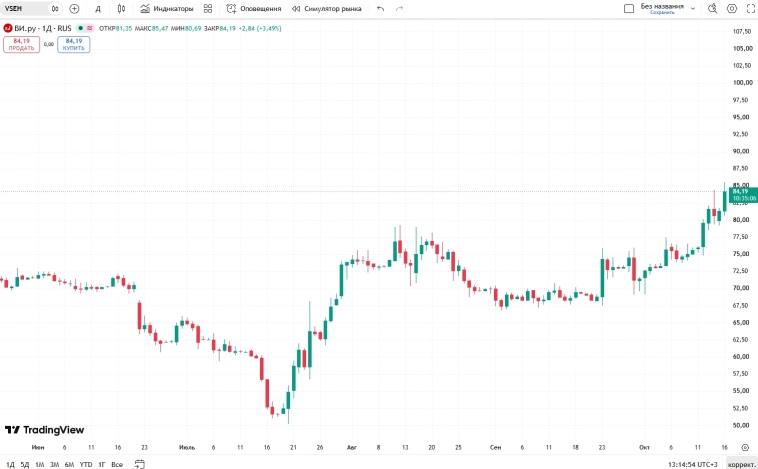
Task: Open chart settings hexagon icon in top toolbar
Action: tap(732, 8)
